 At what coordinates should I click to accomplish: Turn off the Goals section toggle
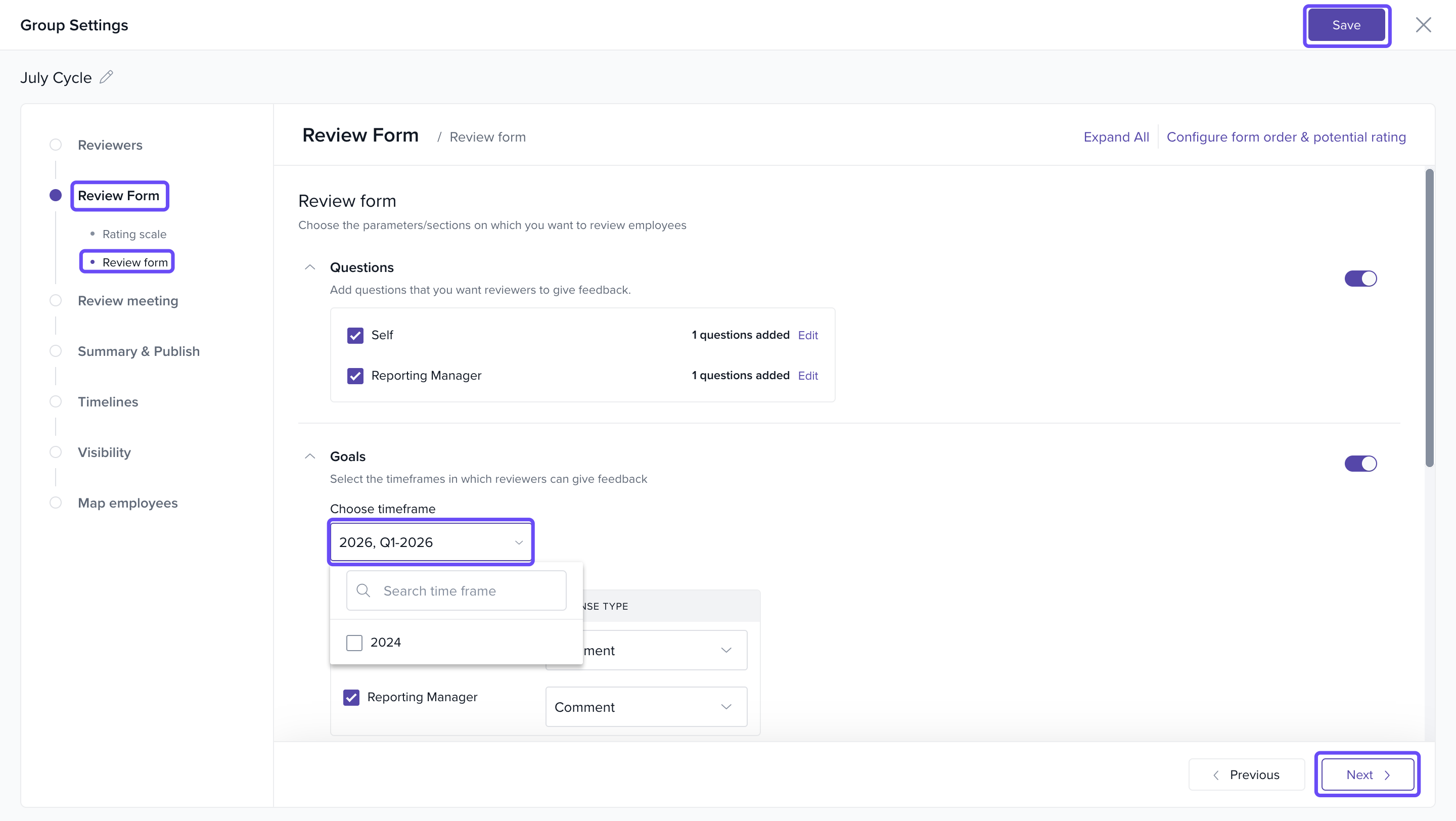(x=1360, y=464)
